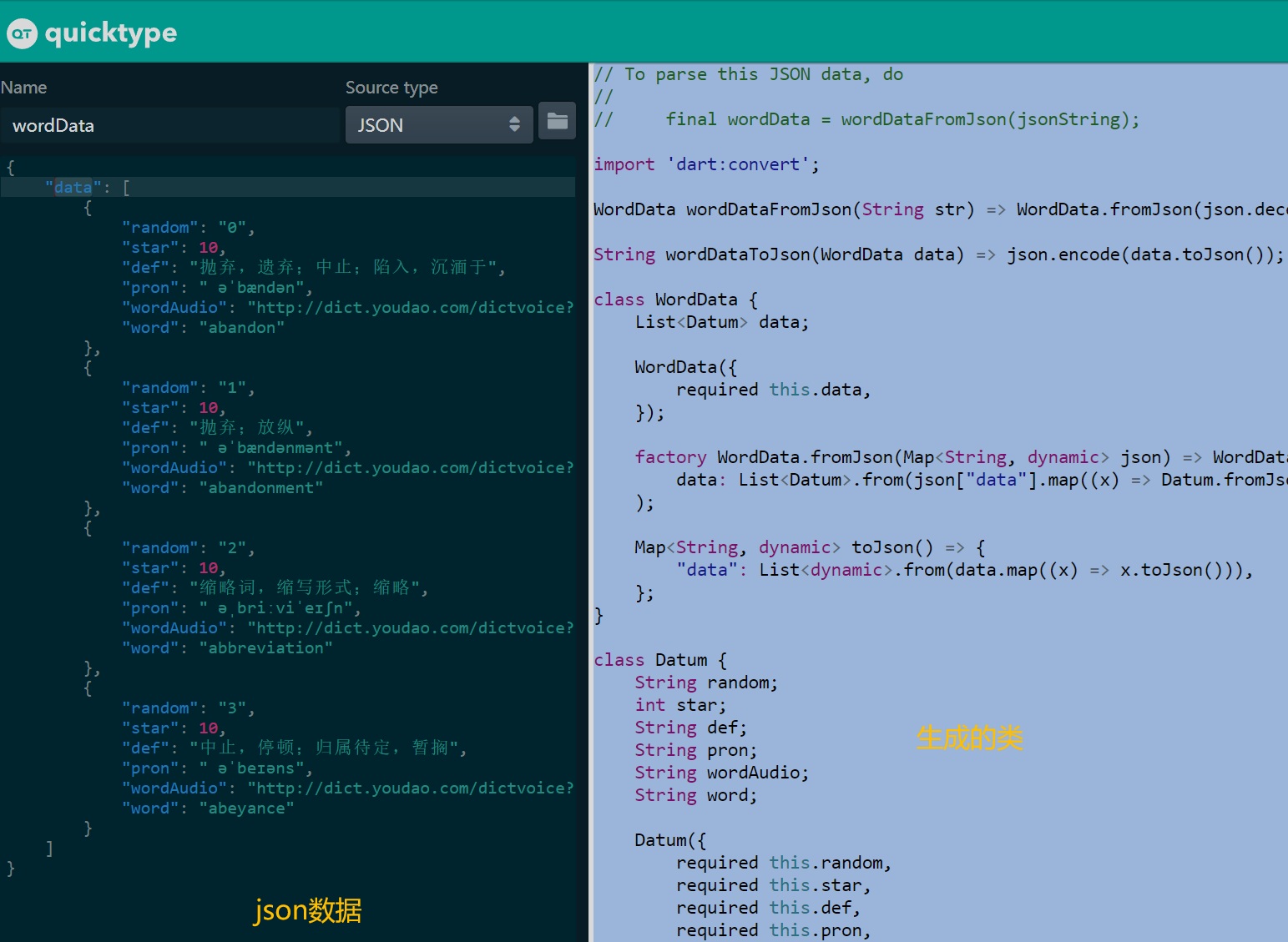The height and width of the screenshot is (942, 1288).
Task: Click the "factory WordData.fromJson" line
Action: pos(961,457)
